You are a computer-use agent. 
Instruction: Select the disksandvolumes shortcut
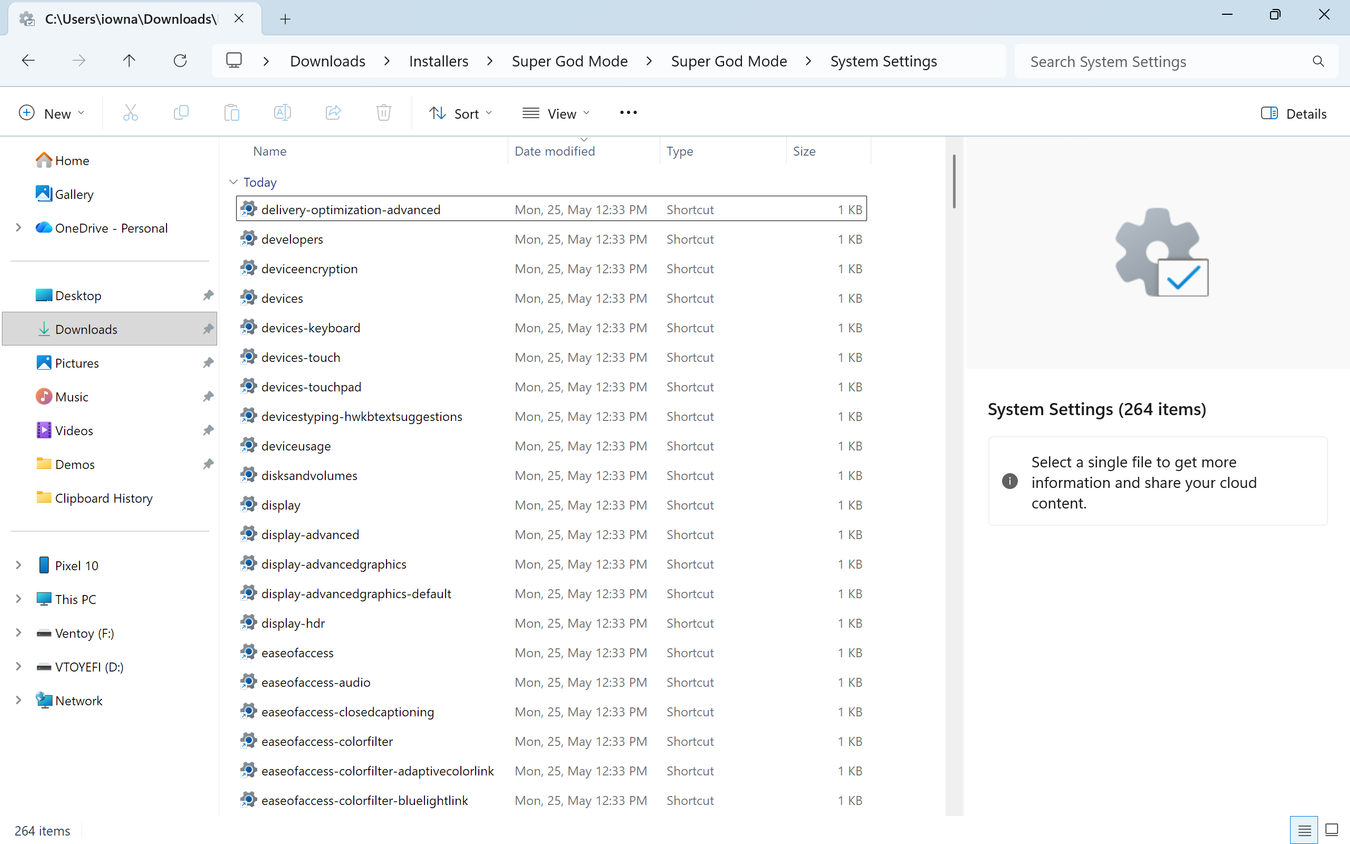click(x=551, y=475)
